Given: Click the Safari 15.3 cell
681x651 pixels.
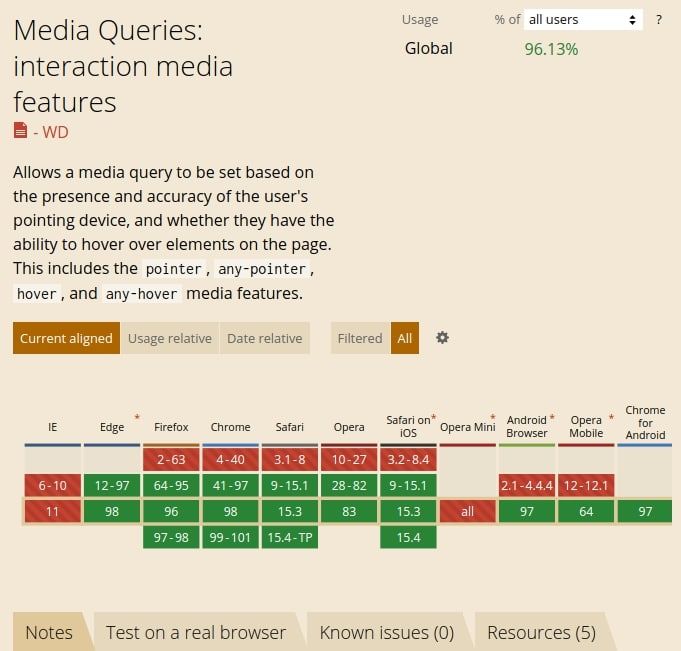Looking at the screenshot, I should click(290, 511).
